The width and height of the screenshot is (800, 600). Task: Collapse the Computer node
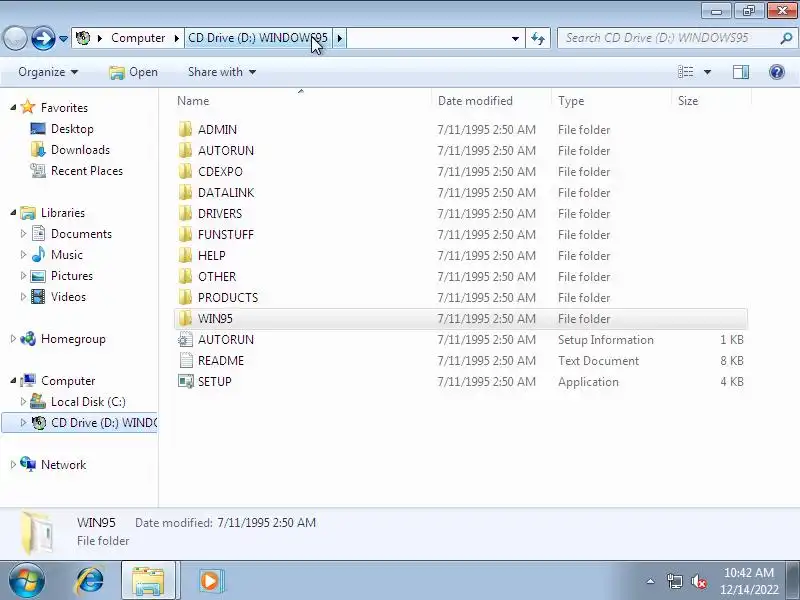(13, 380)
